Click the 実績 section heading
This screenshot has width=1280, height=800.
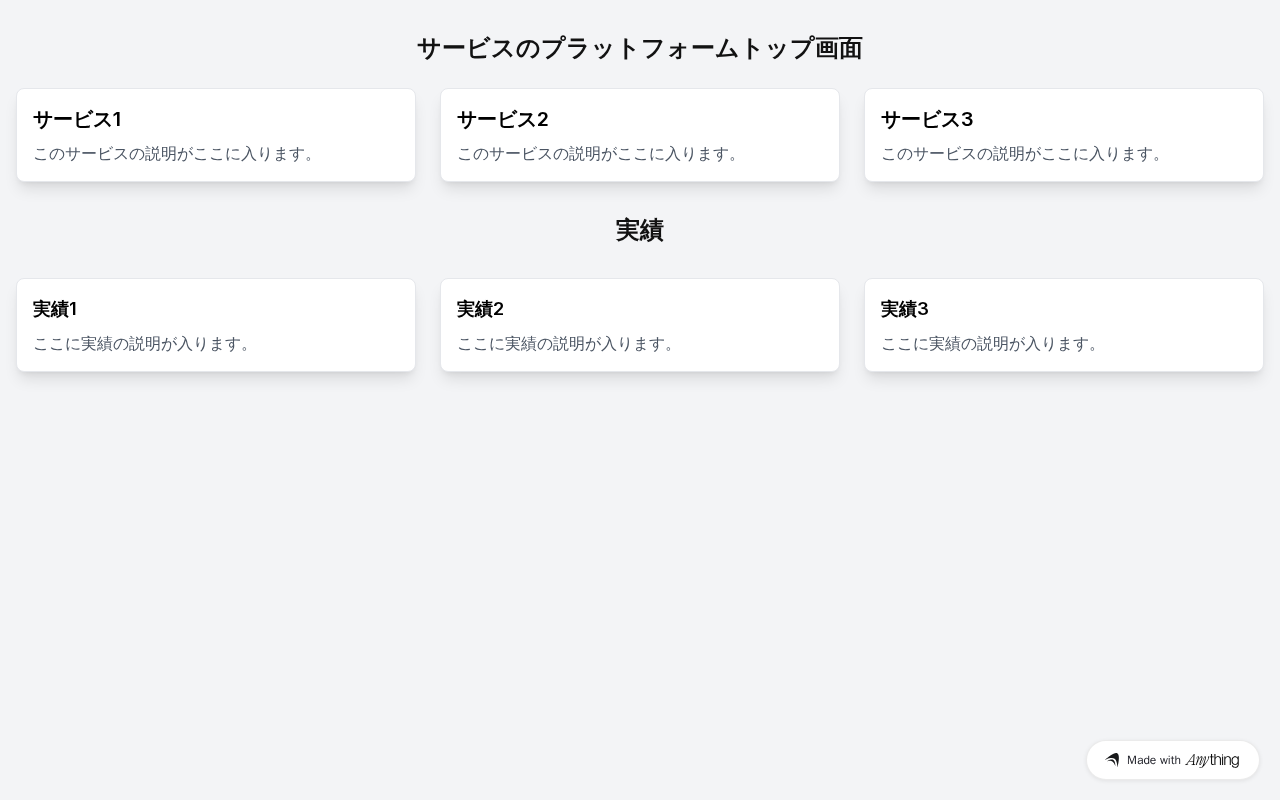point(640,230)
